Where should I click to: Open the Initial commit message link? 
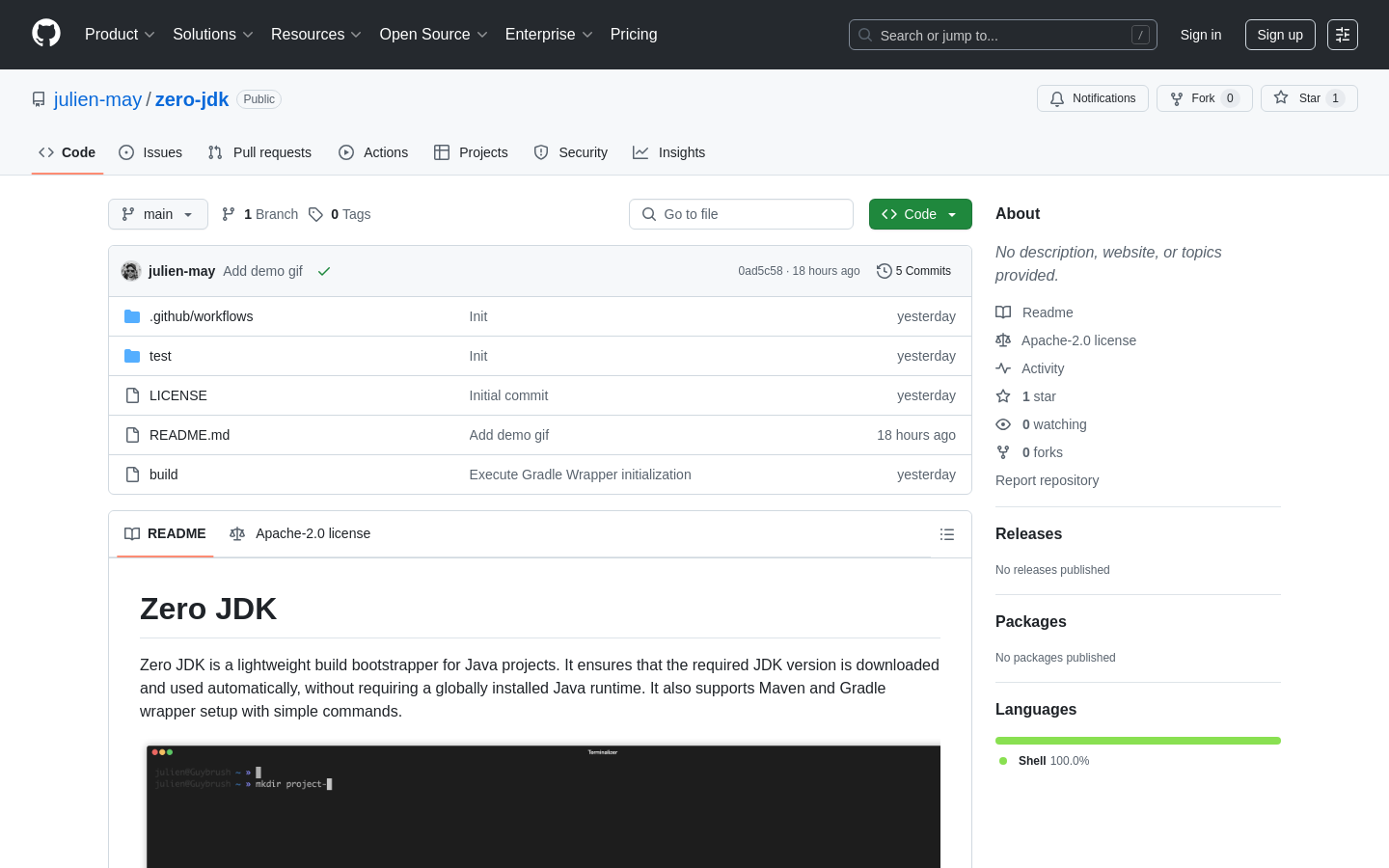pyautogui.click(x=508, y=395)
